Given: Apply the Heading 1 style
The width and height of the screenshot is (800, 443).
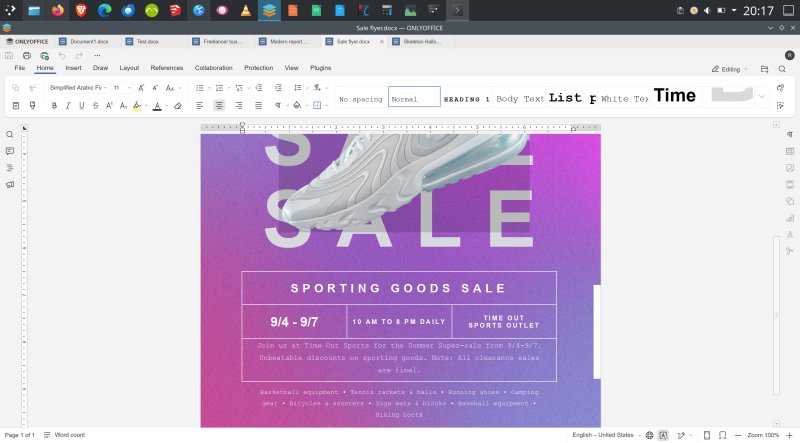Looking at the screenshot, I should [x=467, y=99].
